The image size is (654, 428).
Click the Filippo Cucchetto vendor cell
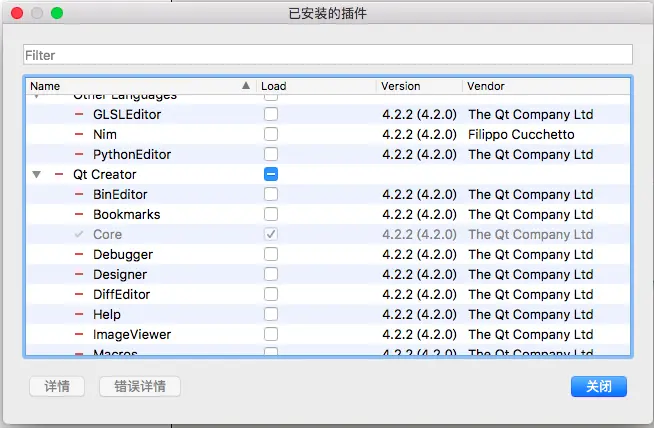[x=521, y=134]
